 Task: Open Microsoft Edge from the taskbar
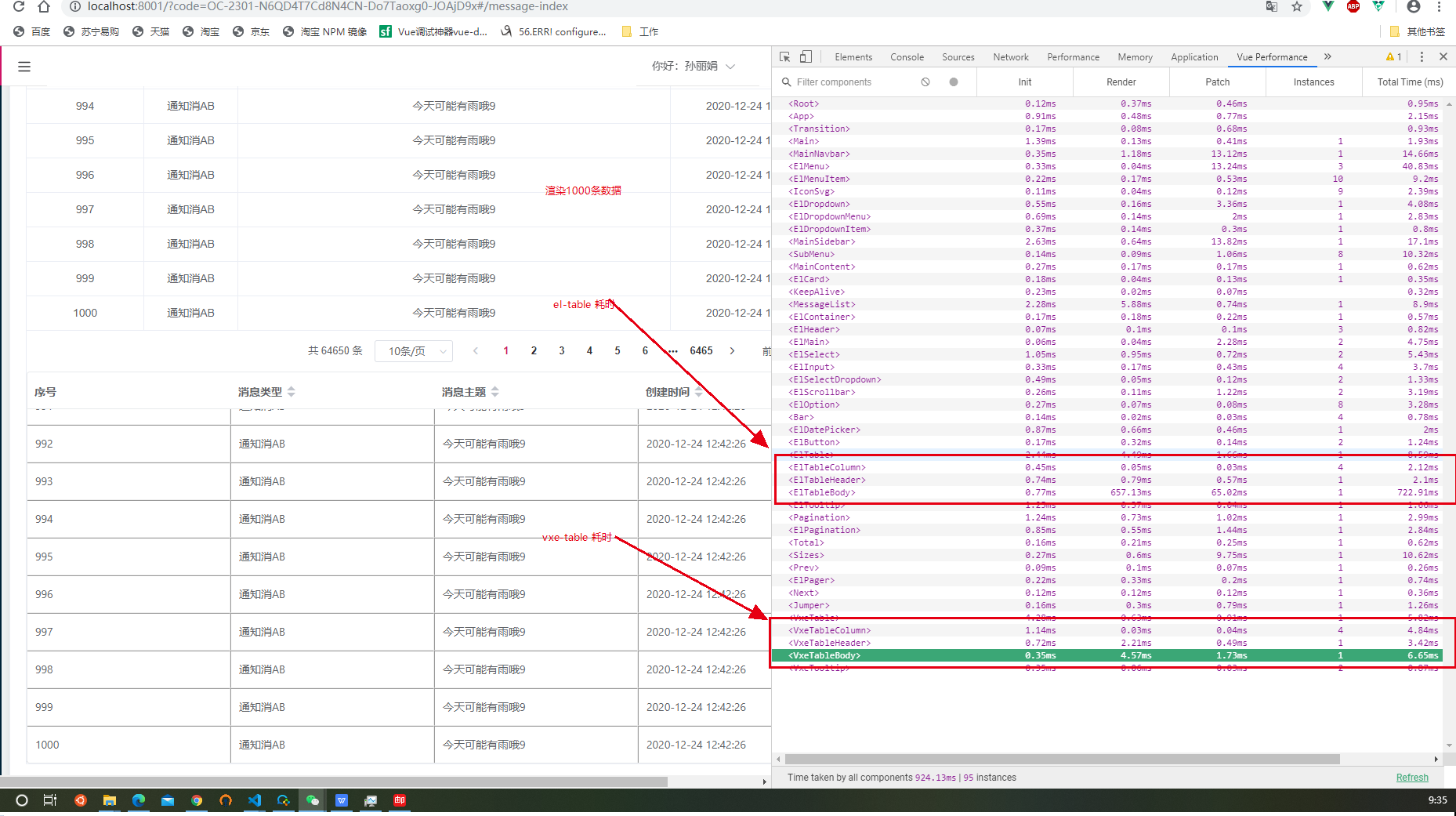[x=139, y=800]
